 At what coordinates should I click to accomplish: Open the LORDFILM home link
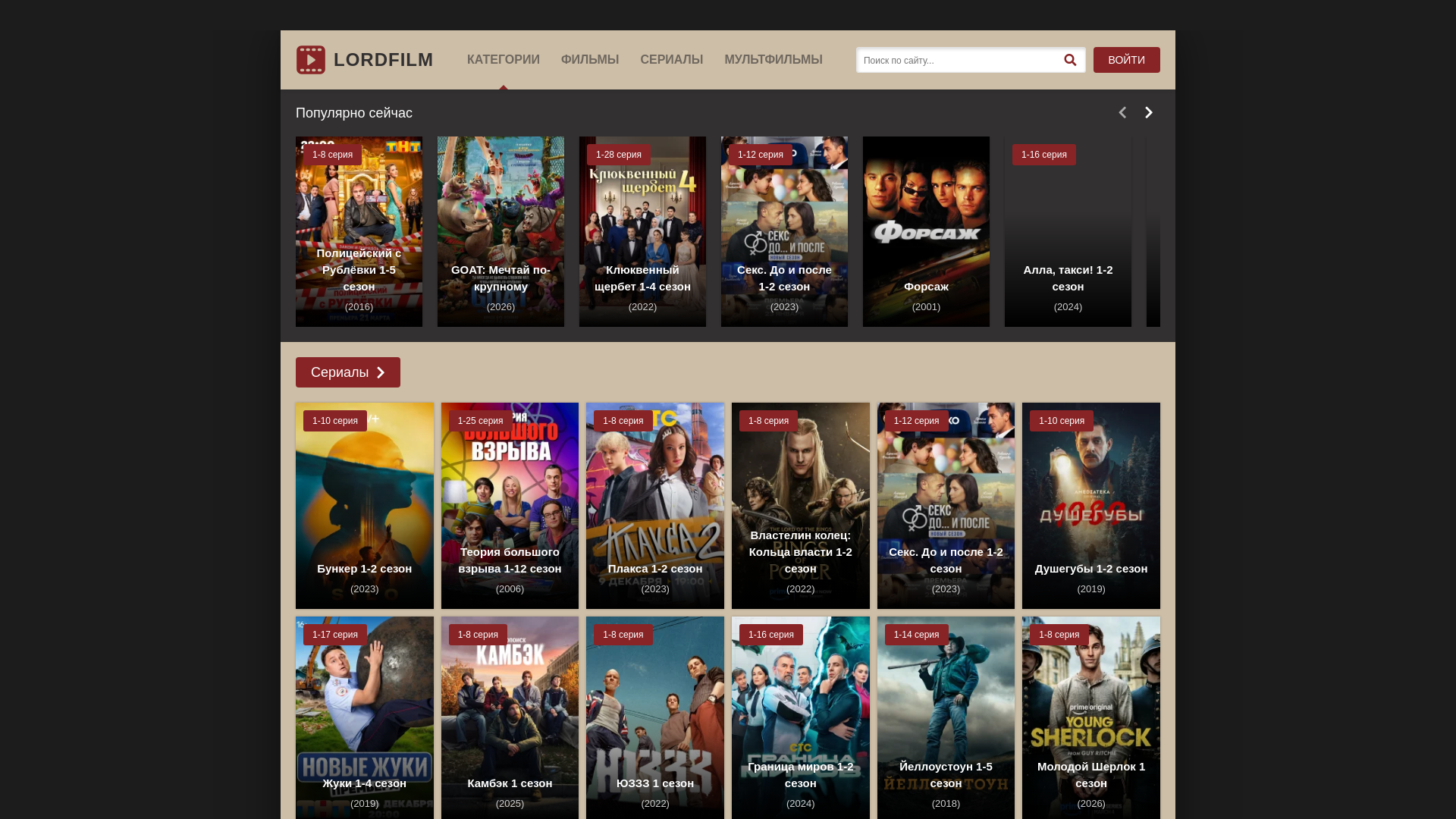click(x=365, y=60)
